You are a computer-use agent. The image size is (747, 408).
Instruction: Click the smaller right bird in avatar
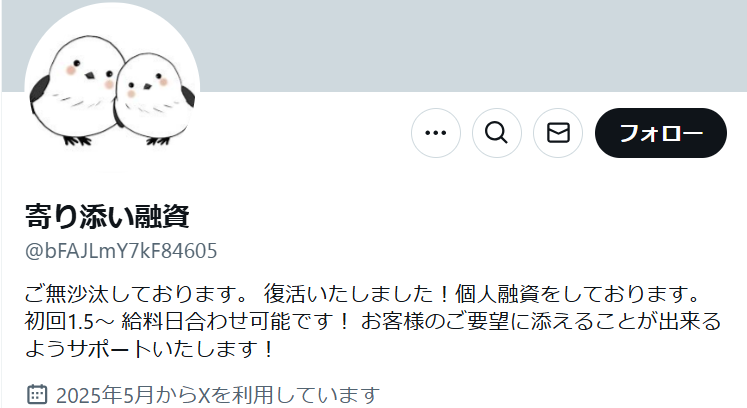pos(154,100)
